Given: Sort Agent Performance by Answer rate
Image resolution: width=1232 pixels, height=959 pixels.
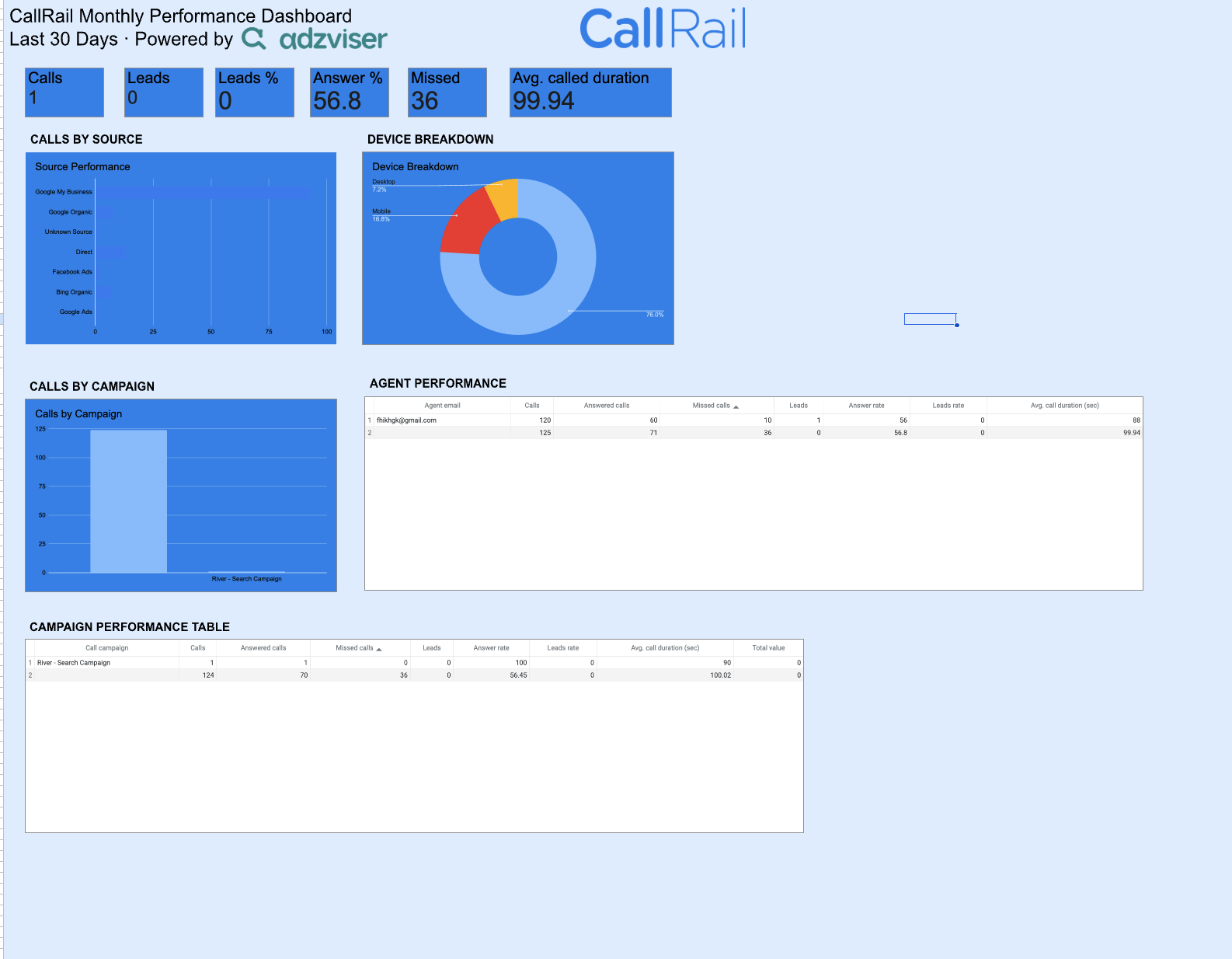Looking at the screenshot, I should click(866, 406).
